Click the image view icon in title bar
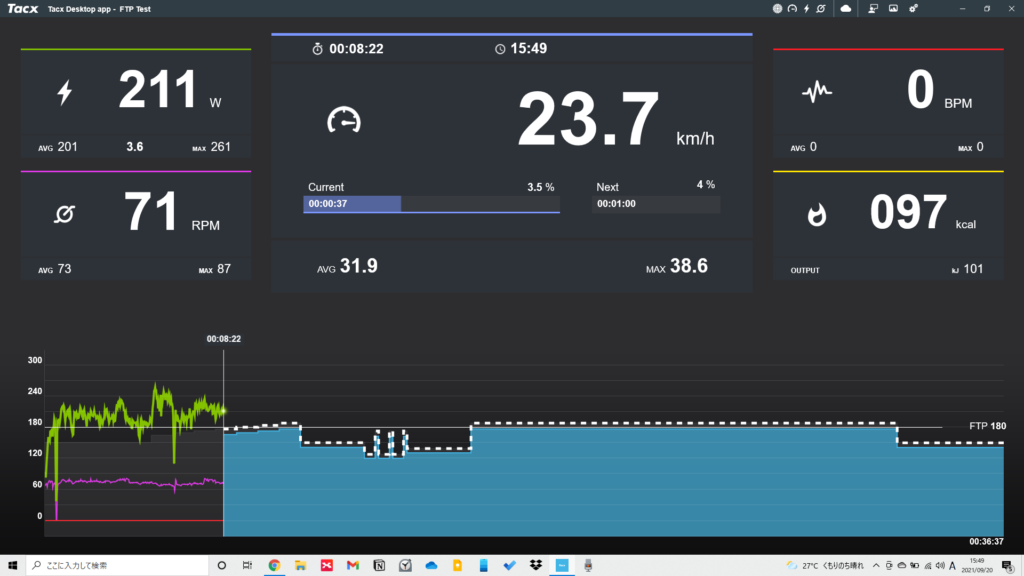 893,8
